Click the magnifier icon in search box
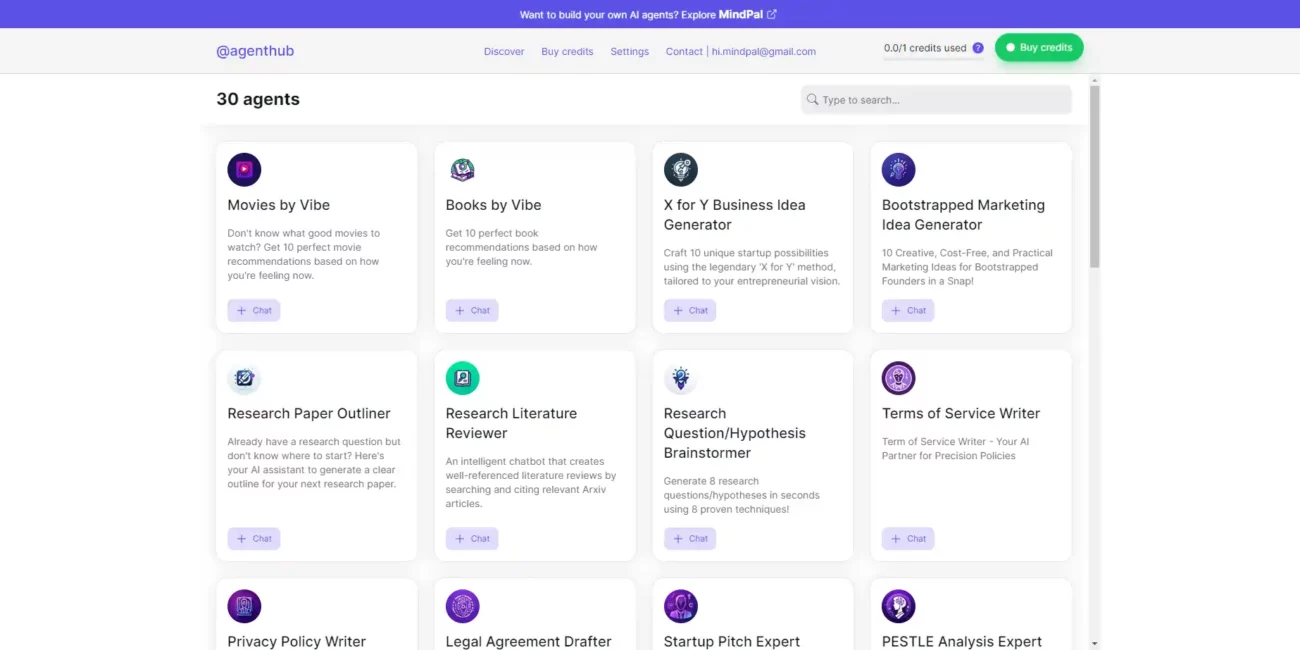 [x=813, y=100]
